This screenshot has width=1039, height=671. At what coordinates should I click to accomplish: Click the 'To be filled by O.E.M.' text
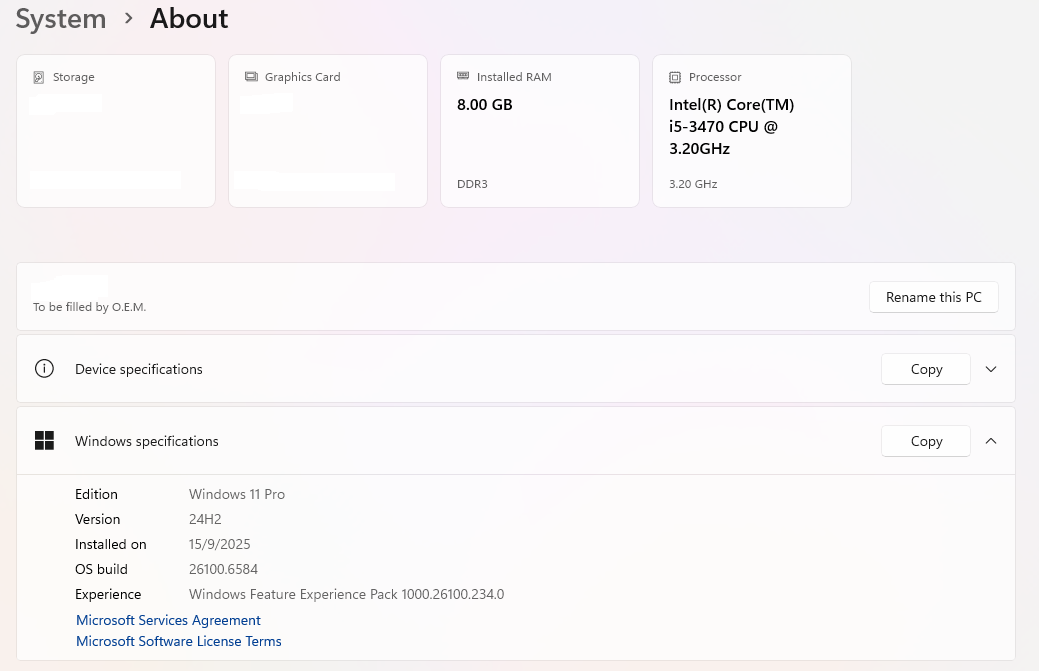(x=89, y=307)
